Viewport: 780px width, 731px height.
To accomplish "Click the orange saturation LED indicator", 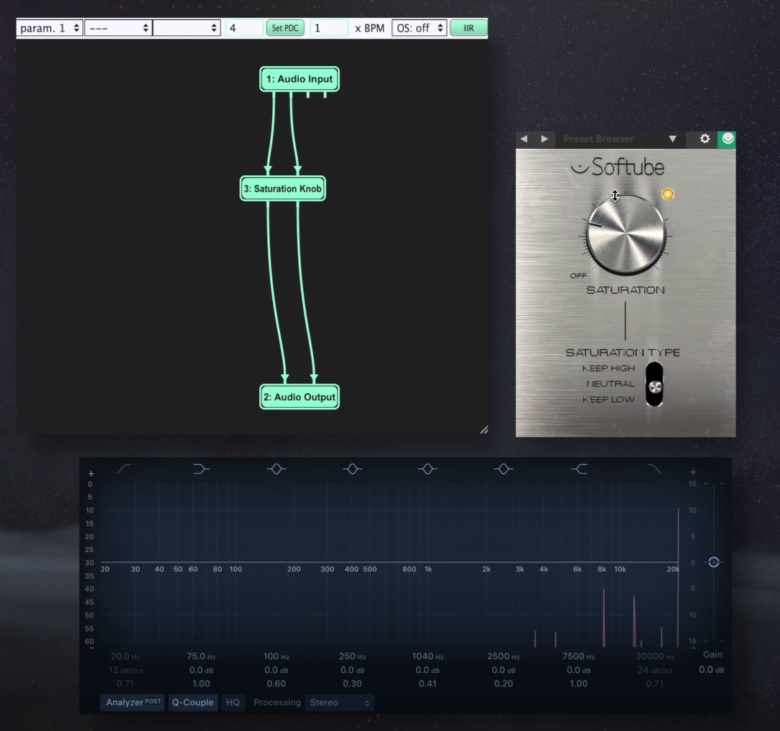I will click(668, 194).
